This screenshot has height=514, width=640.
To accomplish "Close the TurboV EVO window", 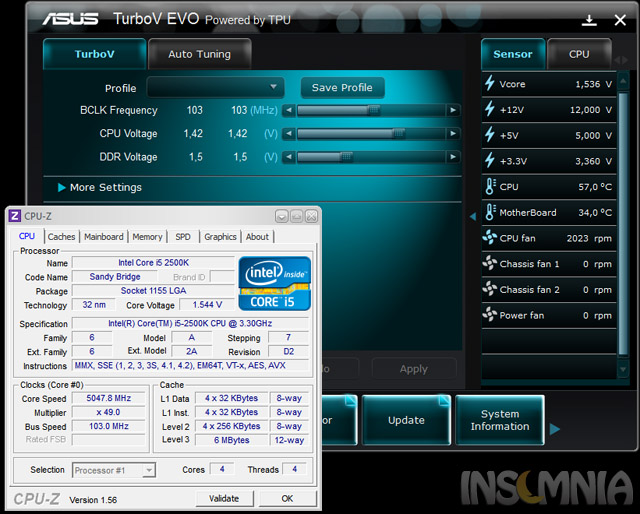I will pyautogui.click(x=620, y=20).
